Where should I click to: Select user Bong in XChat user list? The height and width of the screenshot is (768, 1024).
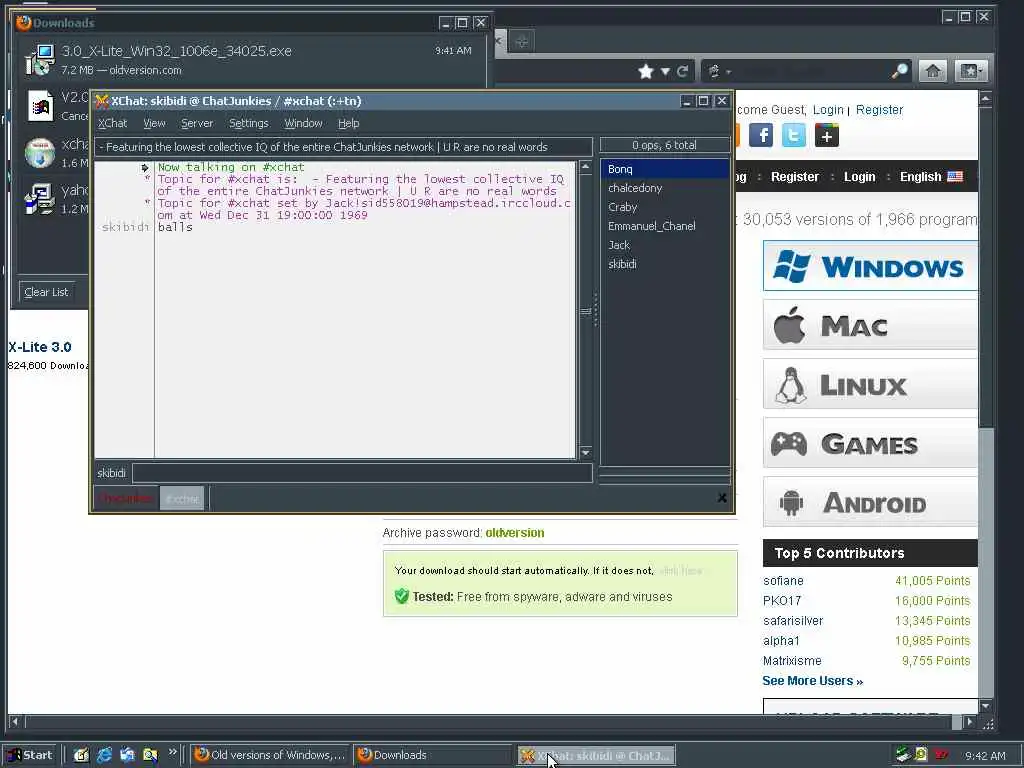point(664,169)
